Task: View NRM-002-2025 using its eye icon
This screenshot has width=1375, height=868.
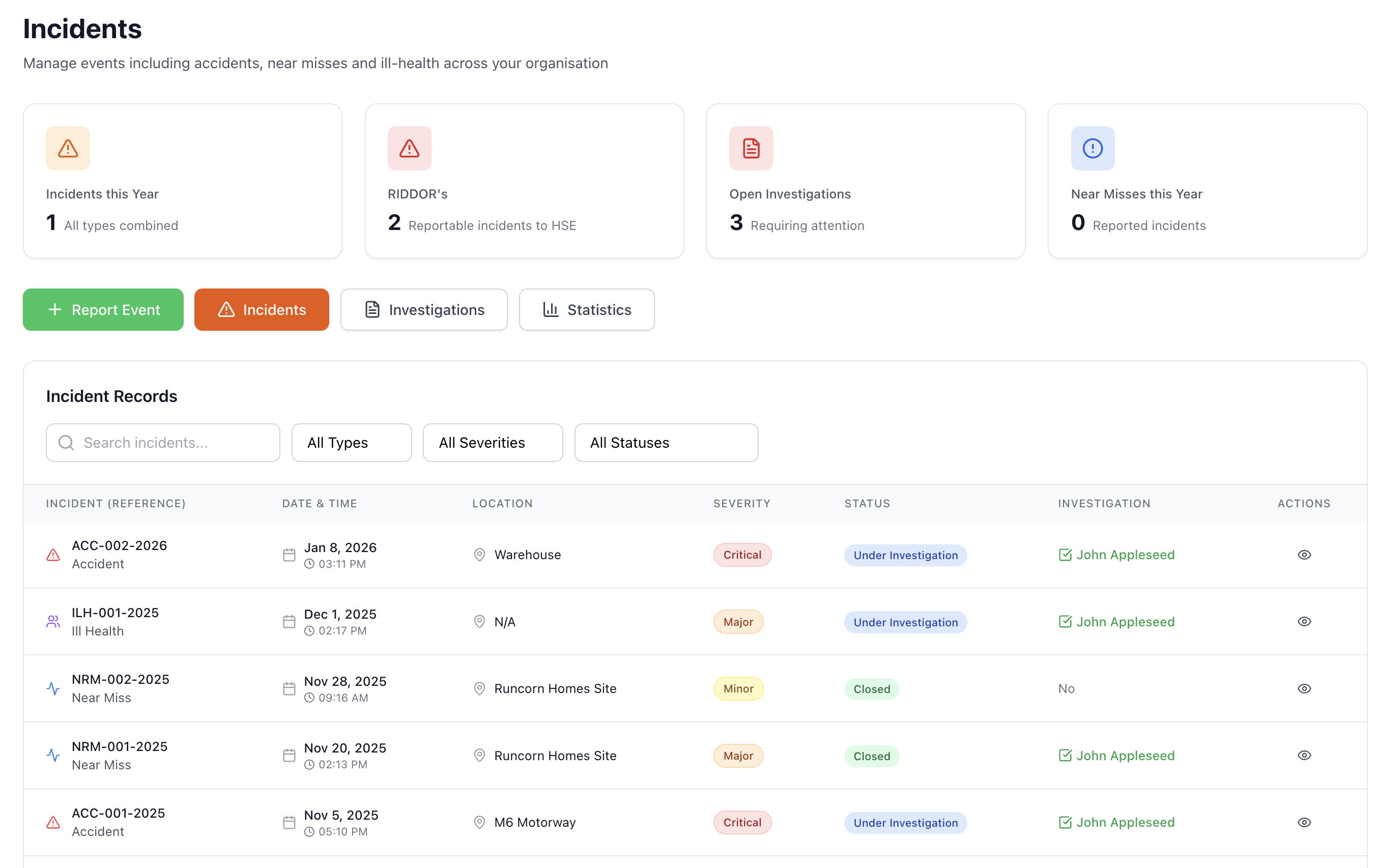Action: coord(1304,688)
